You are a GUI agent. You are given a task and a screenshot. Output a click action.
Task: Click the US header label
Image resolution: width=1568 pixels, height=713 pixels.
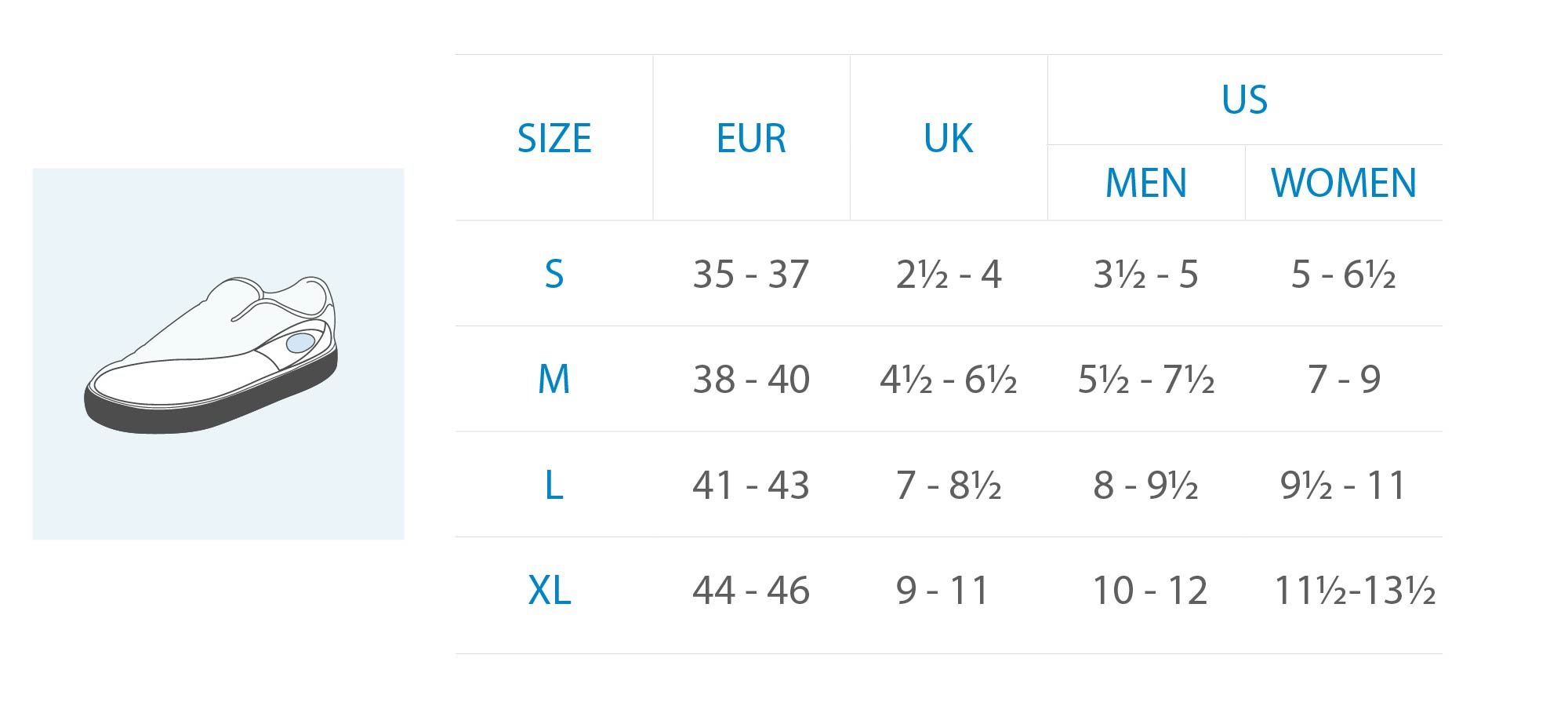[1245, 100]
